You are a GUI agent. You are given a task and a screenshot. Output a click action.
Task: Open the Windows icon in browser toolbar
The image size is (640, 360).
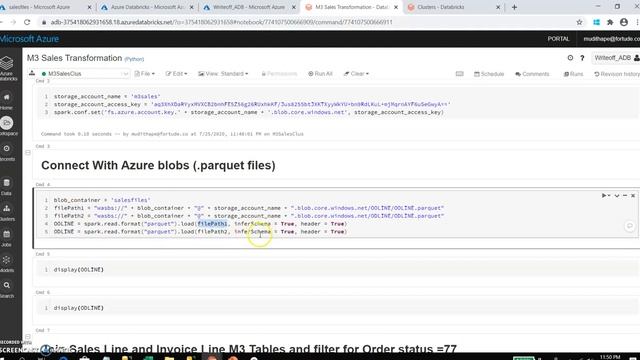tap(596, 22)
